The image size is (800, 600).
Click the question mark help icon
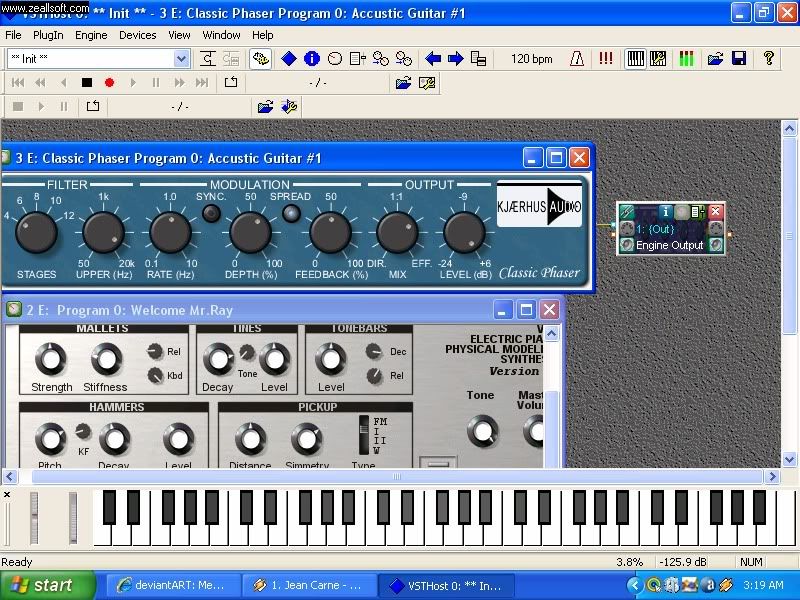[x=768, y=59]
